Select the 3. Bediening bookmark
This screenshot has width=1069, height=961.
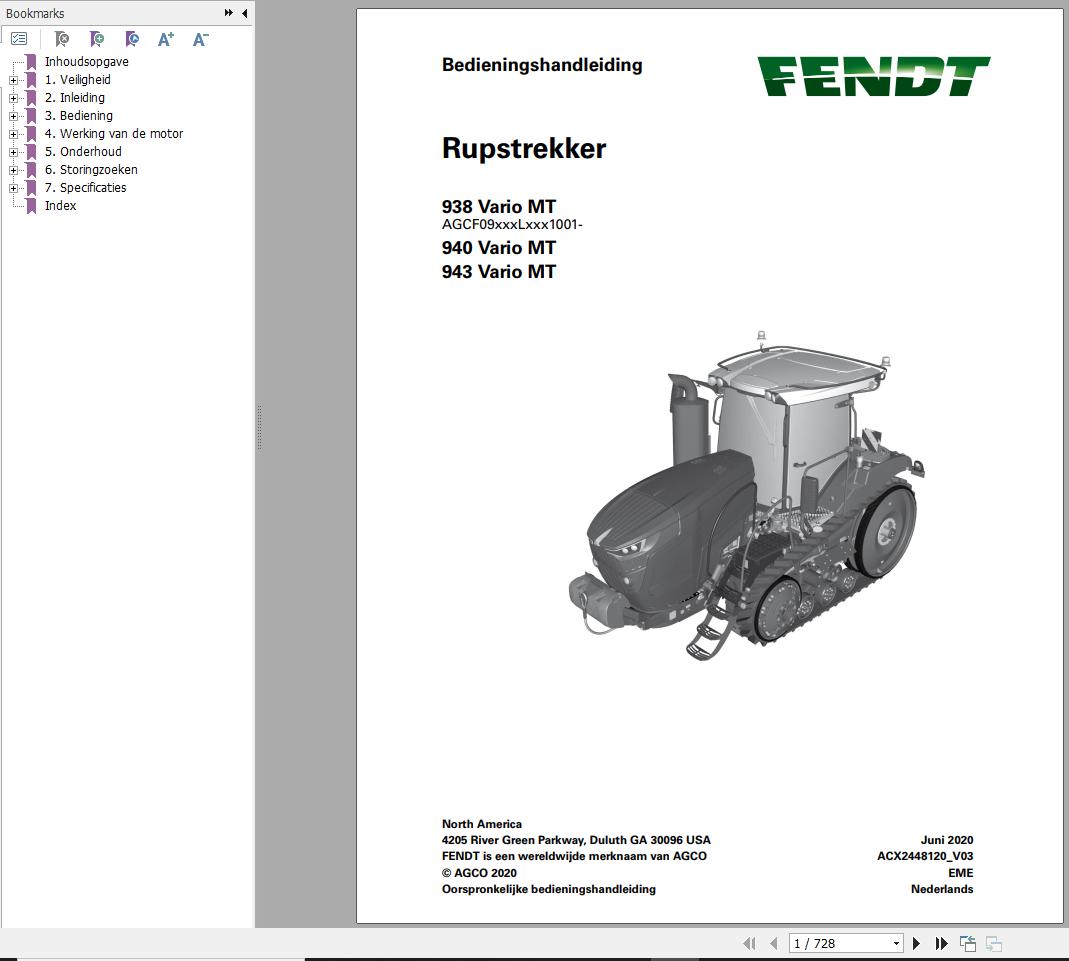pos(79,116)
